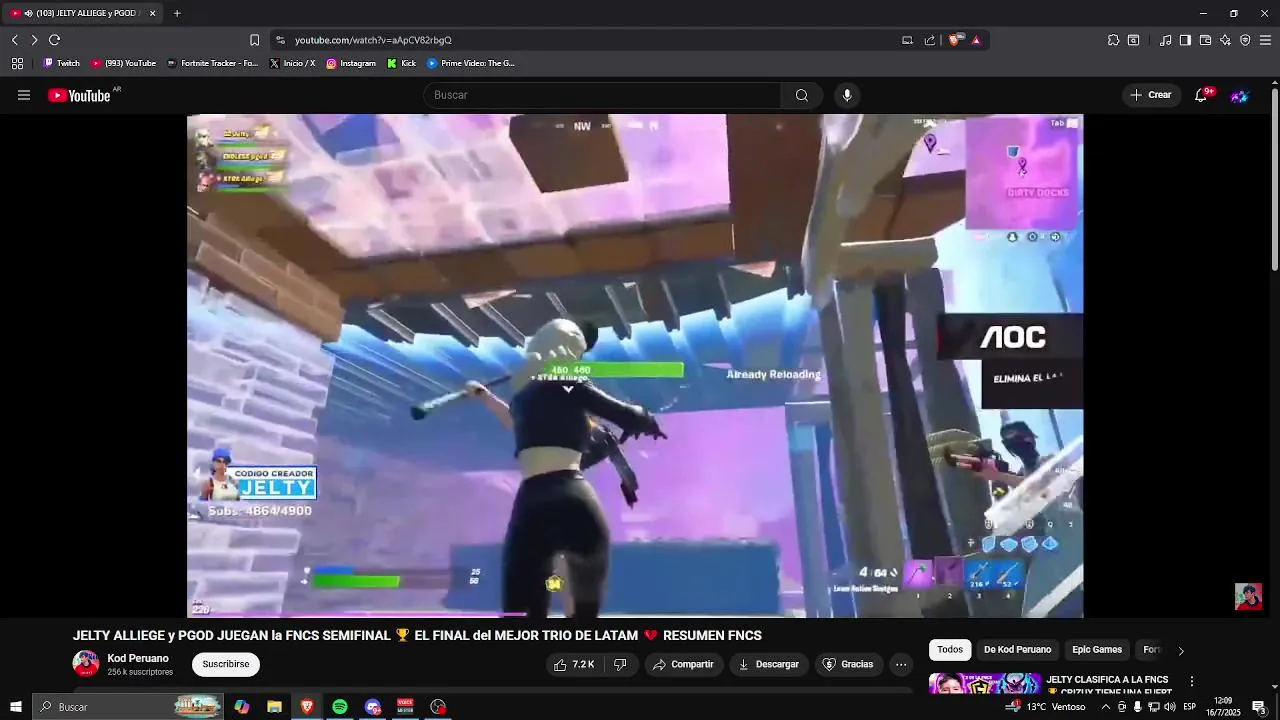The image size is (1280, 720).
Task: Share the video with Compartir
Action: click(x=683, y=664)
